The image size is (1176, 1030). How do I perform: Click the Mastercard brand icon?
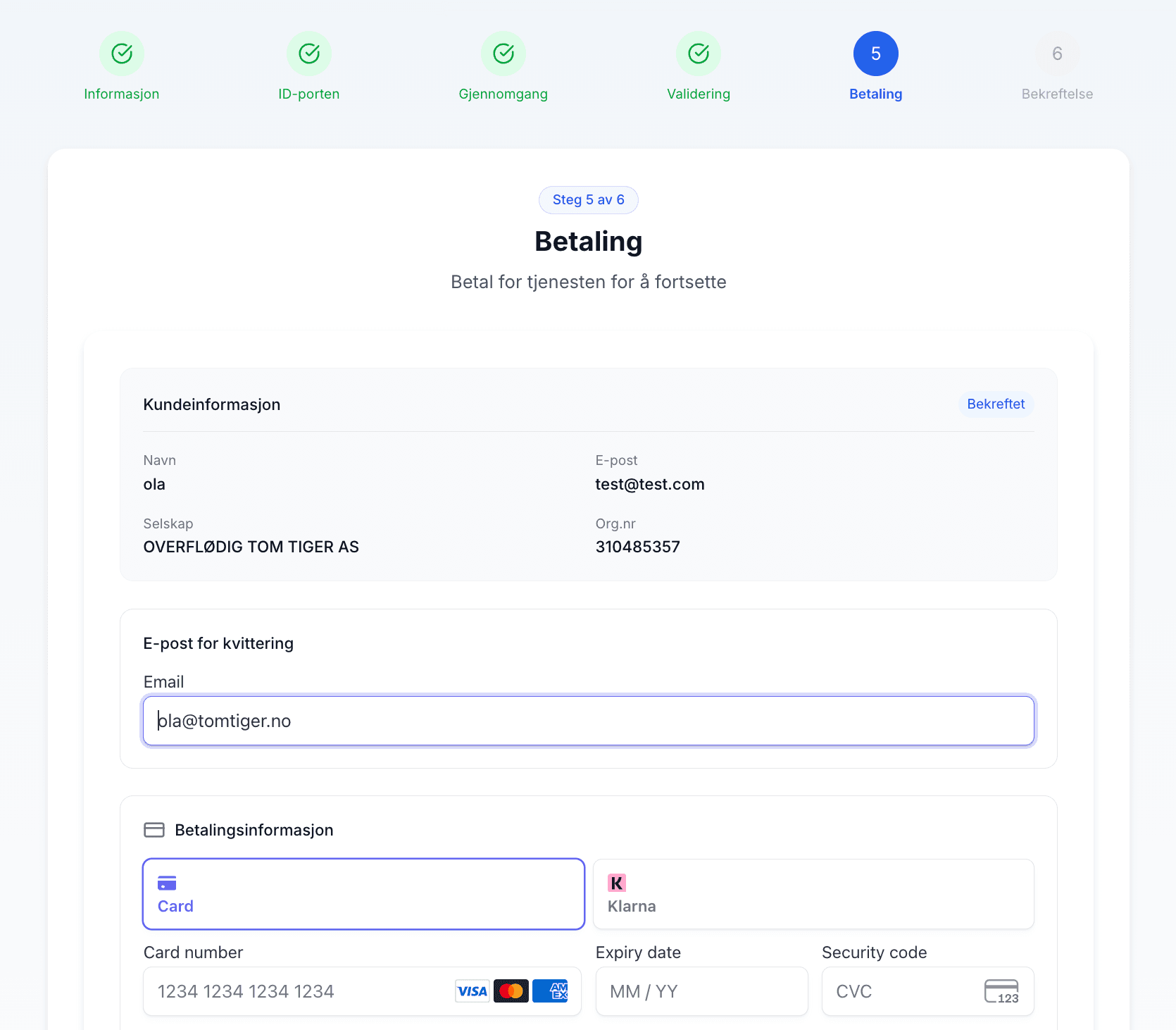point(511,991)
